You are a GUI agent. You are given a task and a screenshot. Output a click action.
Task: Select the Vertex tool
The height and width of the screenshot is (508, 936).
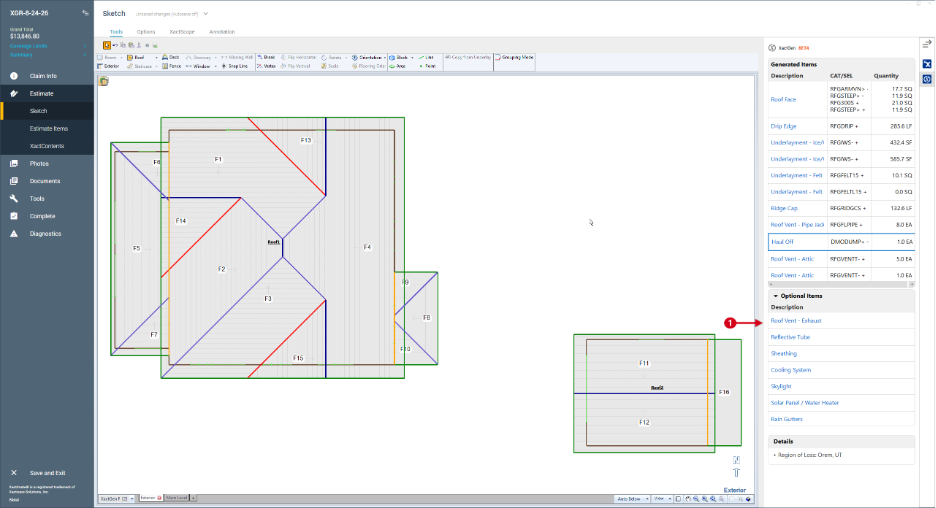(266, 66)
